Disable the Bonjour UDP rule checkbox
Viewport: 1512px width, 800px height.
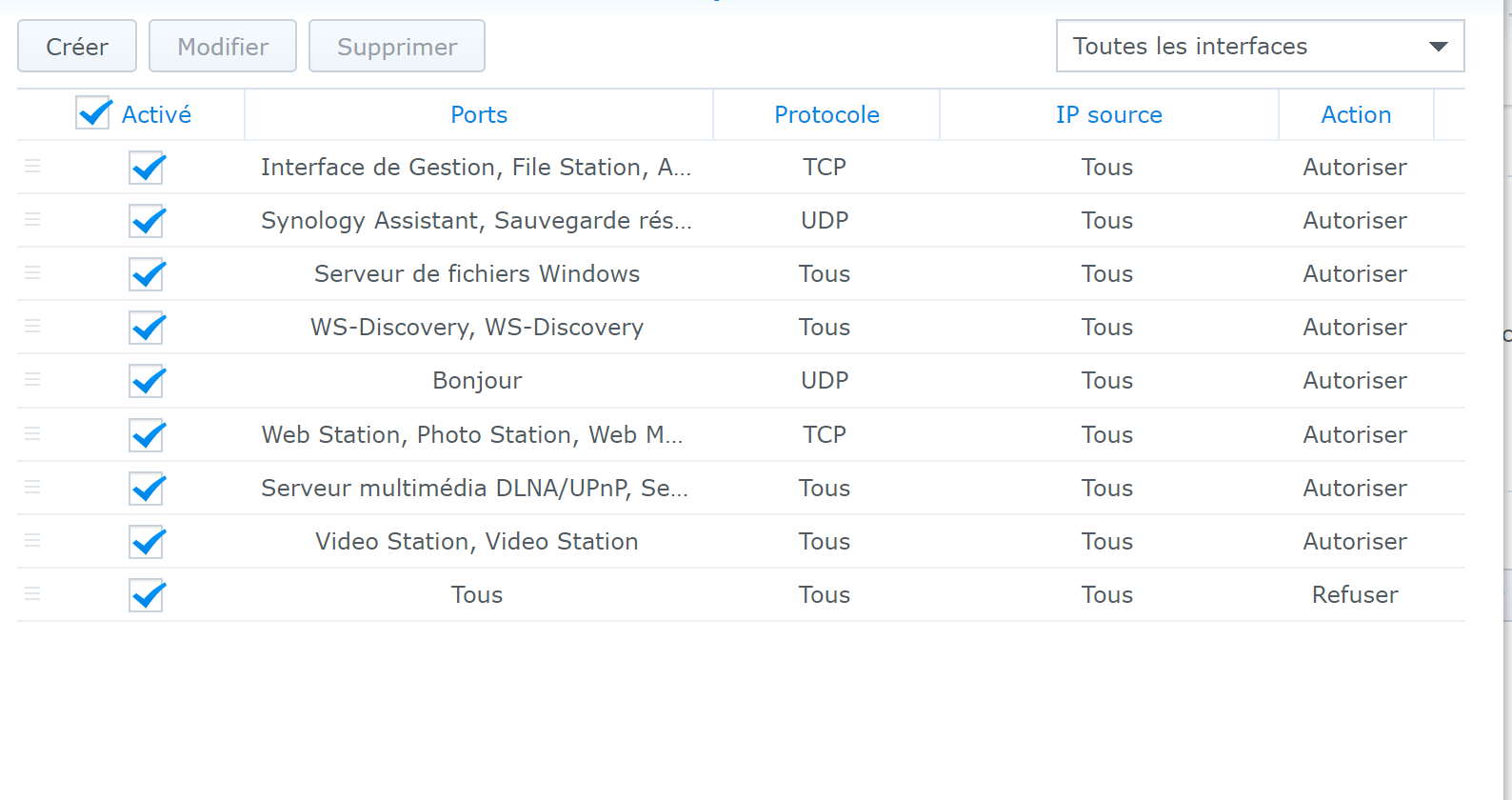147,381
